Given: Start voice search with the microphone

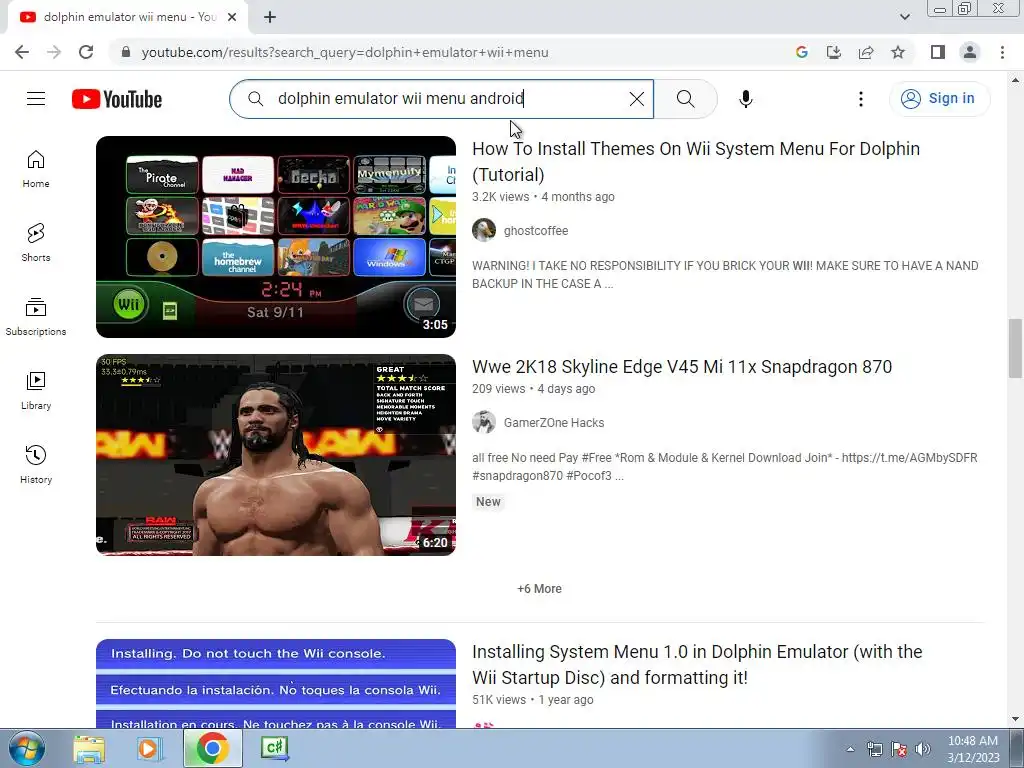Looking at the screenshot, I should (x=745, y=99).
